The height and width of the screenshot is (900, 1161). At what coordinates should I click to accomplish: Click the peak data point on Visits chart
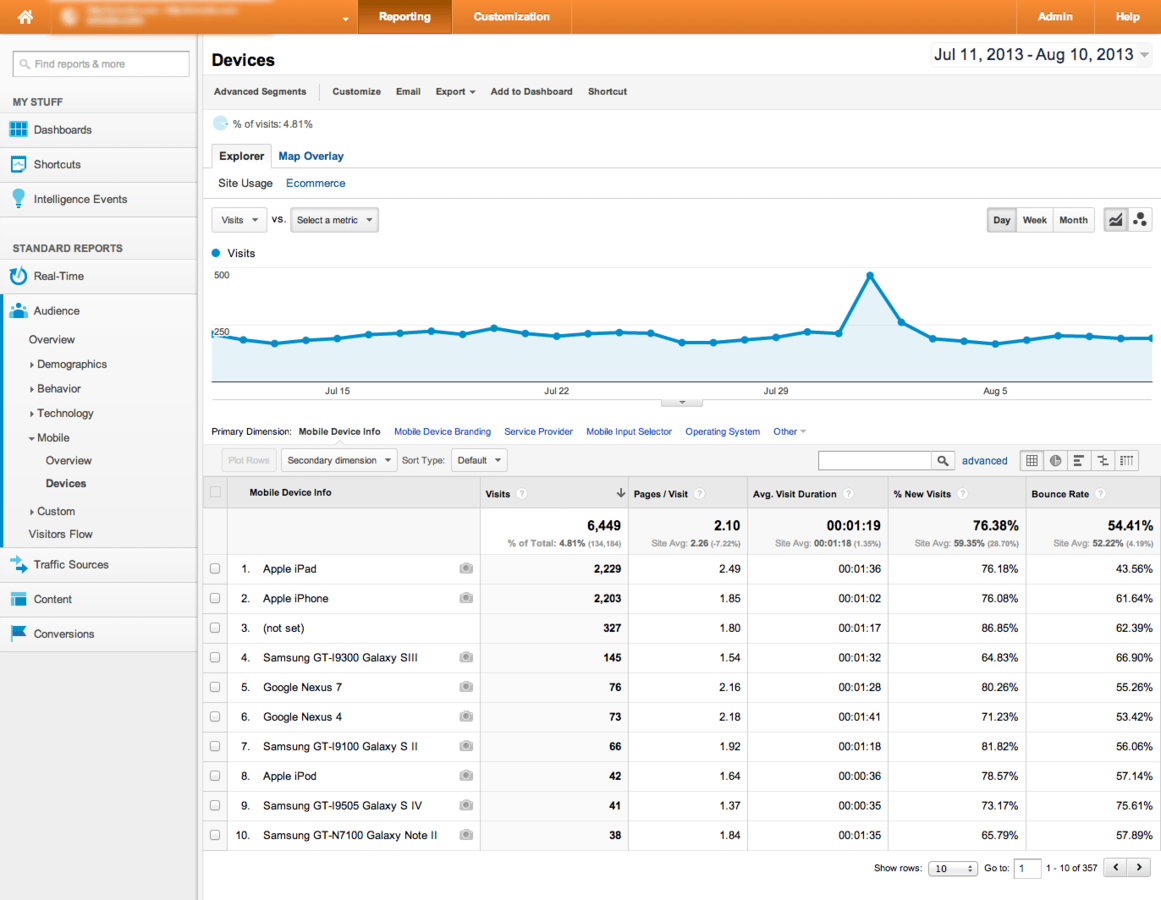tap(870, 275)
